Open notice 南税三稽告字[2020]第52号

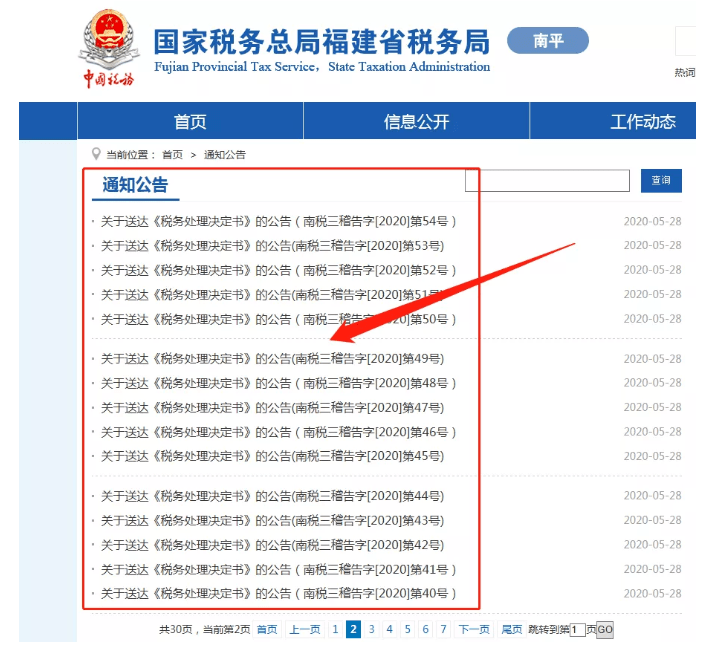click(x=278, y=270)
